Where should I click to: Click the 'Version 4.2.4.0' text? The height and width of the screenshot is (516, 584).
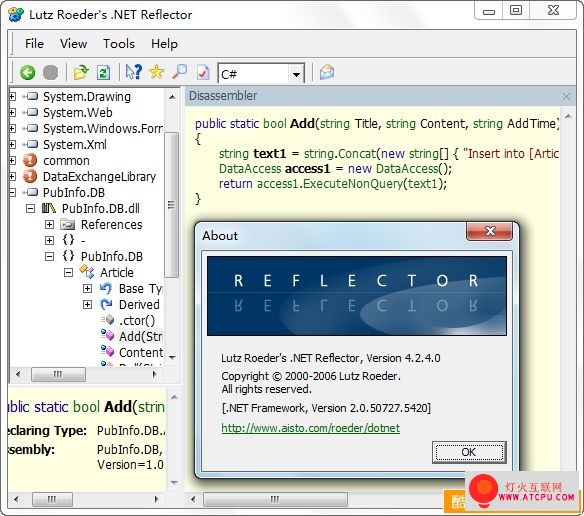403,358
